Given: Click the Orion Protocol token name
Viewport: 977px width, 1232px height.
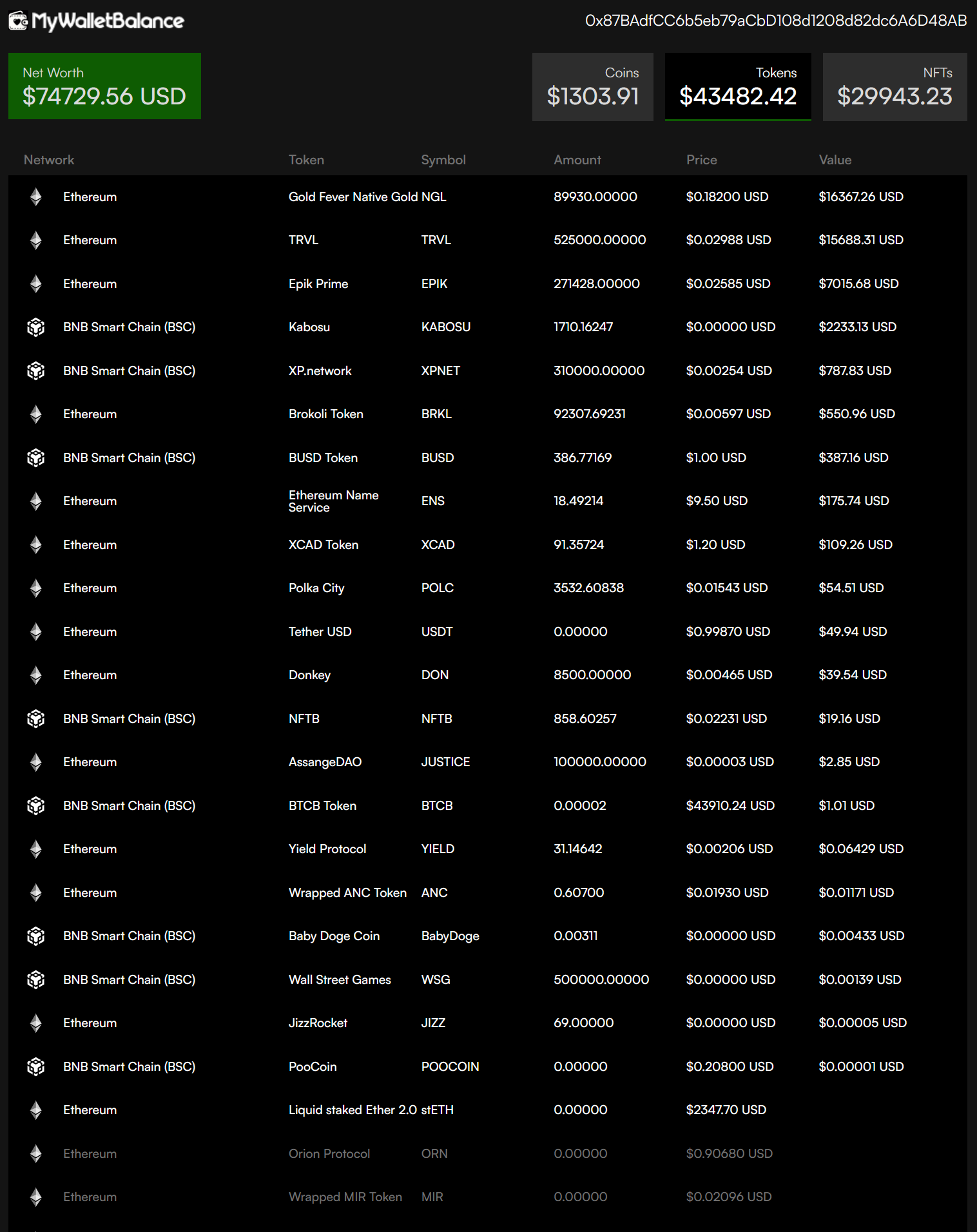Looking at the screenshot, I should (329, 1153).
